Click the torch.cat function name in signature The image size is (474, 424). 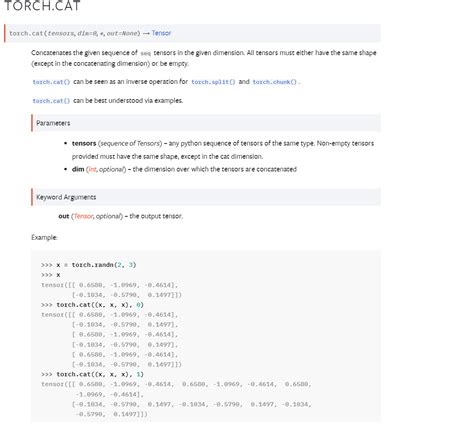pos(26,33)
